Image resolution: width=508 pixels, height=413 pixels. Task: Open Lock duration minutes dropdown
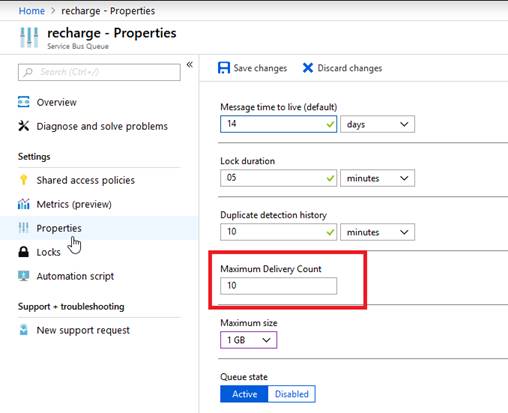(x=377, y=178)
